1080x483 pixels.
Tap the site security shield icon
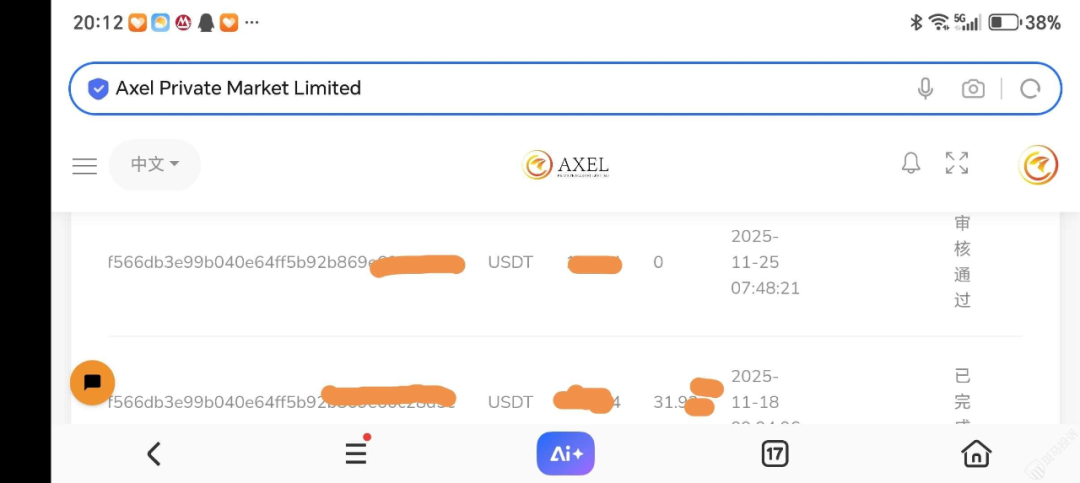pyautogui.click(x=98, y=89)
